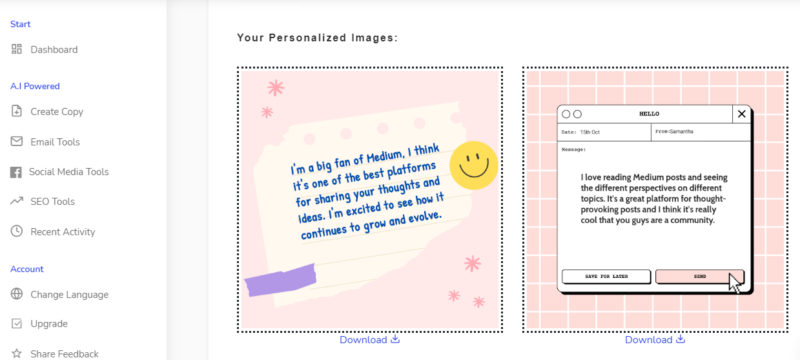Open the Dashboard menu item
Viewport: 800px width, 360px height.
click(x=45, y=49)
